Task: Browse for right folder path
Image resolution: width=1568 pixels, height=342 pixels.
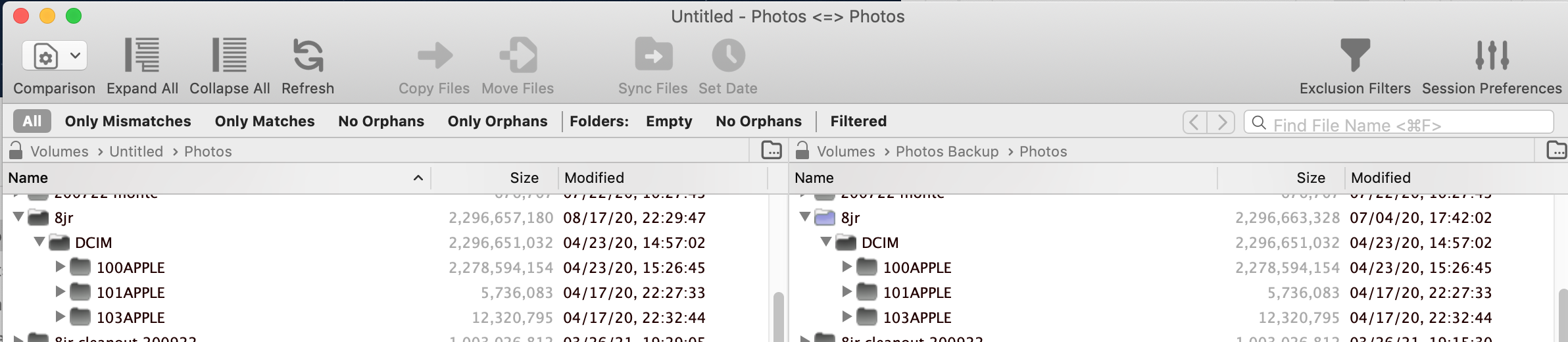Action: pyautogui.click(x=1557, y=151)
